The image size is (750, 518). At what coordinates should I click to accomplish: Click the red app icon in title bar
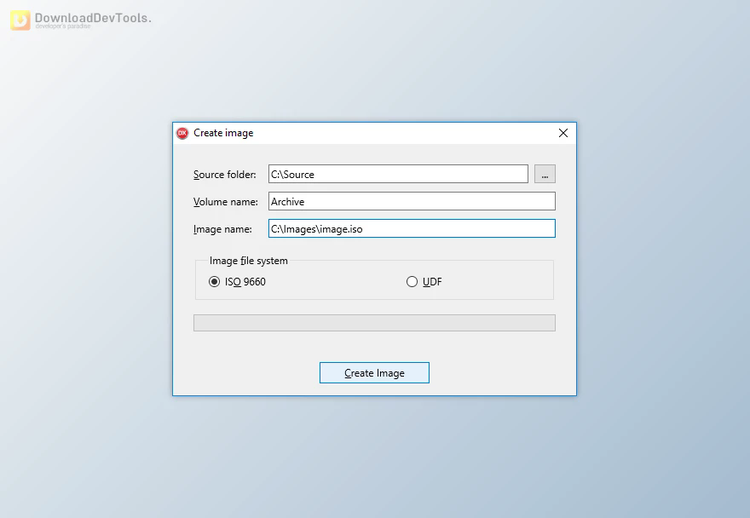click(x=182, y=133)
